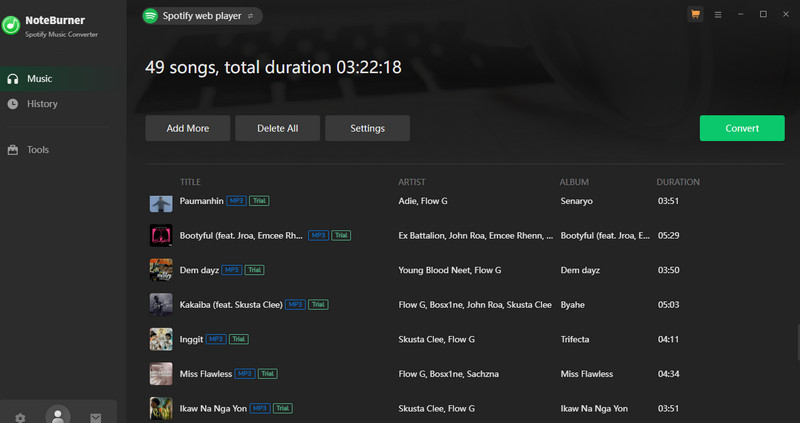Click the ARTIST column header
This screenshot has height=423, width=800.
412,182
